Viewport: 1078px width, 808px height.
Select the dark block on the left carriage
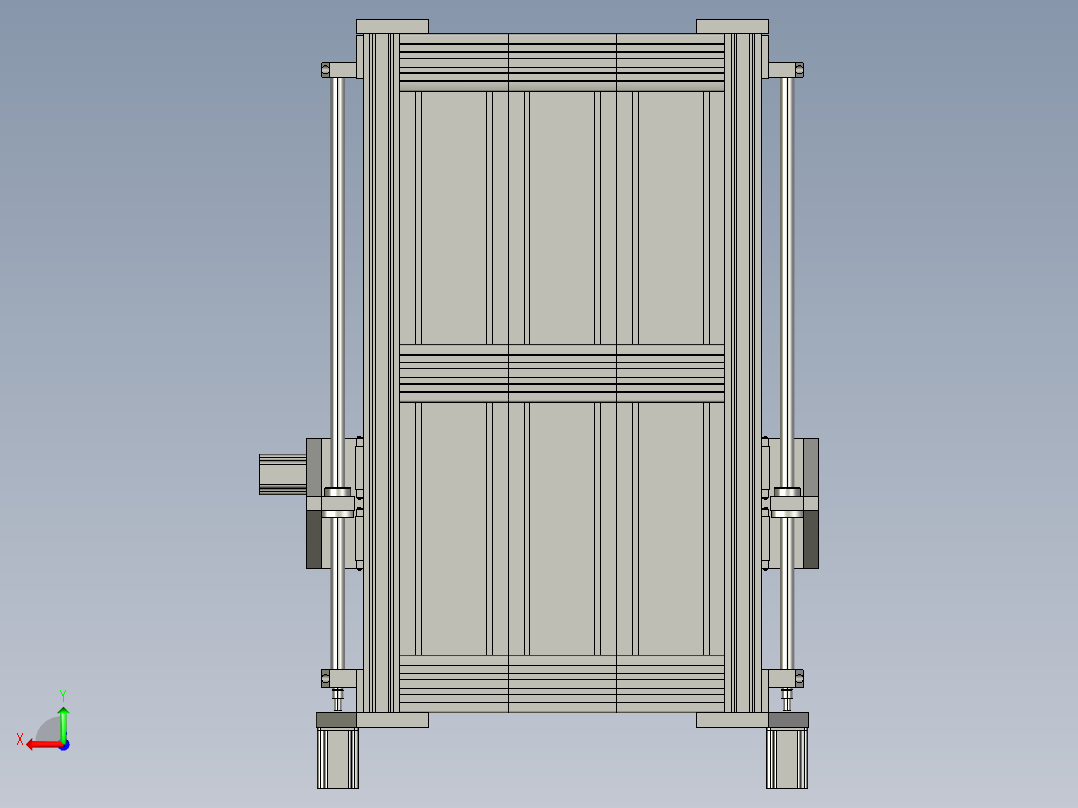(313, 539)
